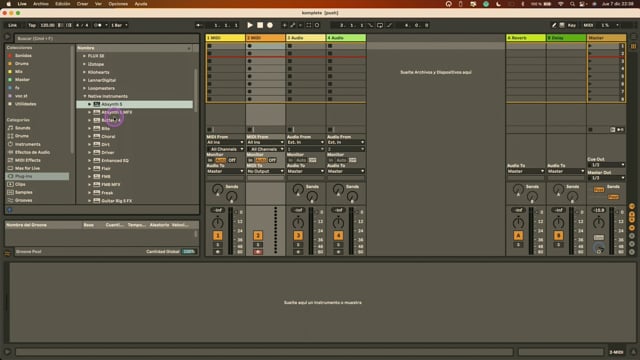Start playback with the Play button
Viewport: 640px width, 360px height.
pyautogui.click(x=250, y=25)
